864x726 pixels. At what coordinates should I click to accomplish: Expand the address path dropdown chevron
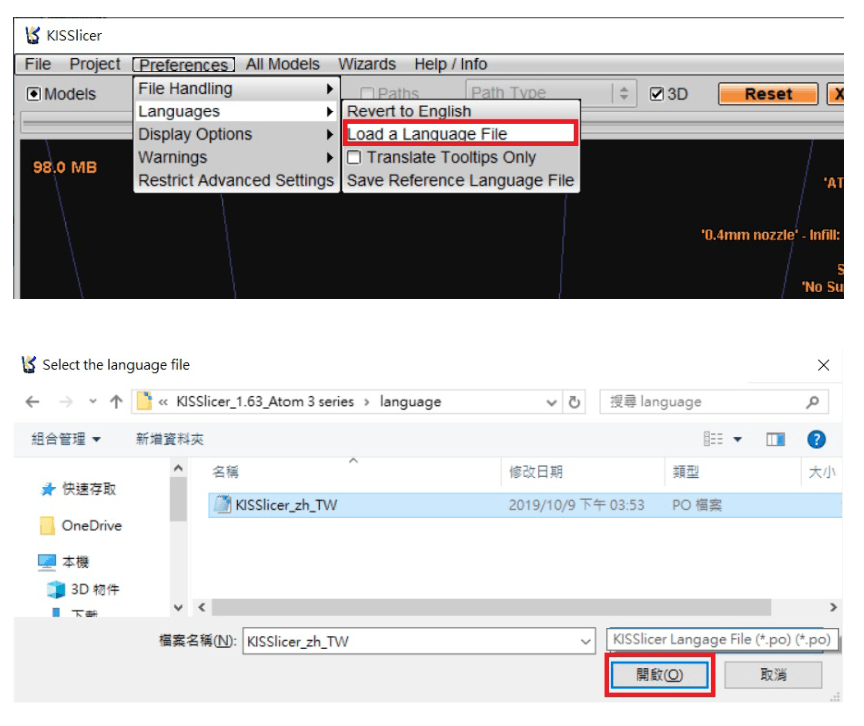[551, 402]
